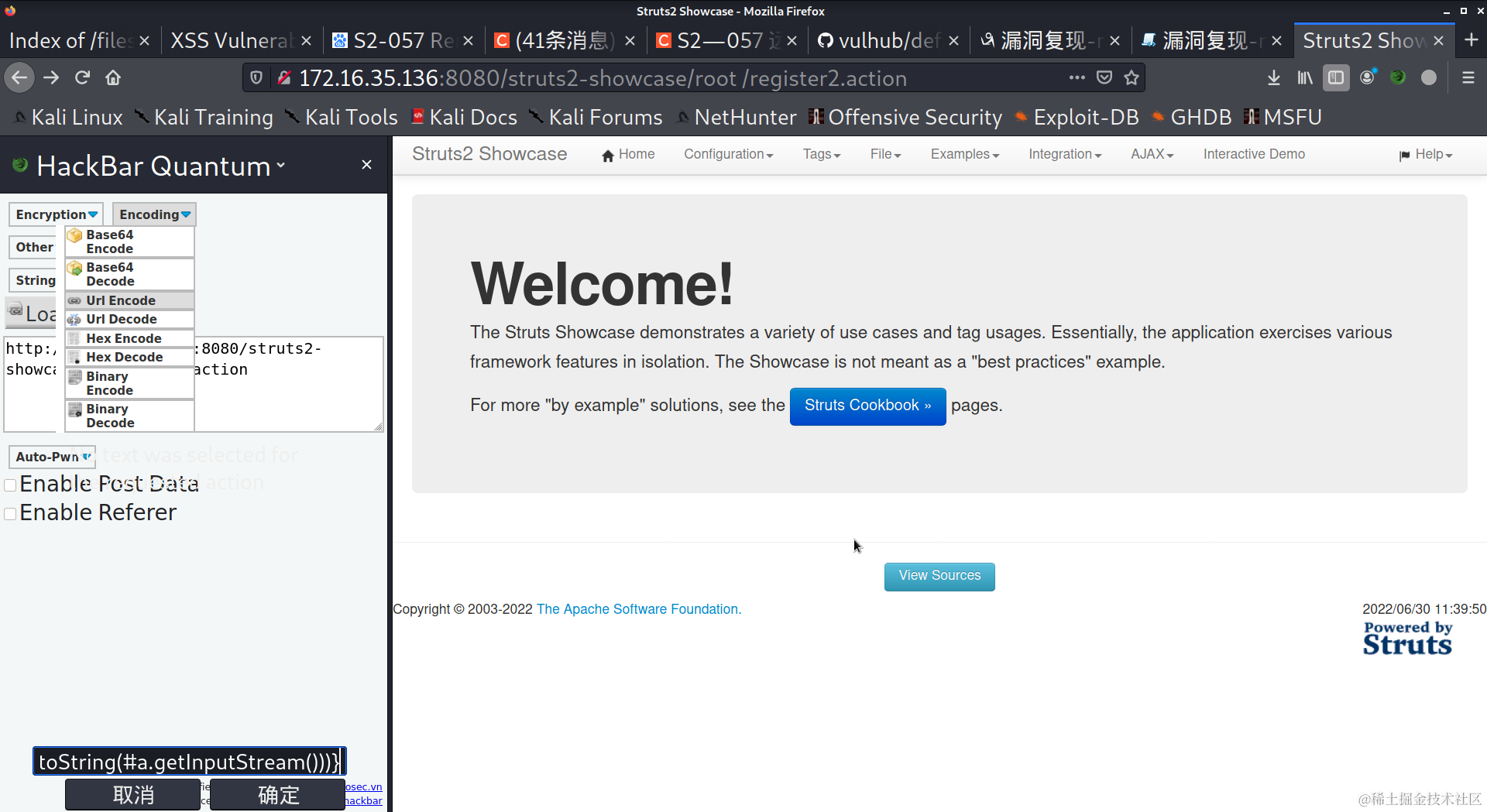Open the Help dropdown
The image size is (1487, 812).
[1426, 154]
